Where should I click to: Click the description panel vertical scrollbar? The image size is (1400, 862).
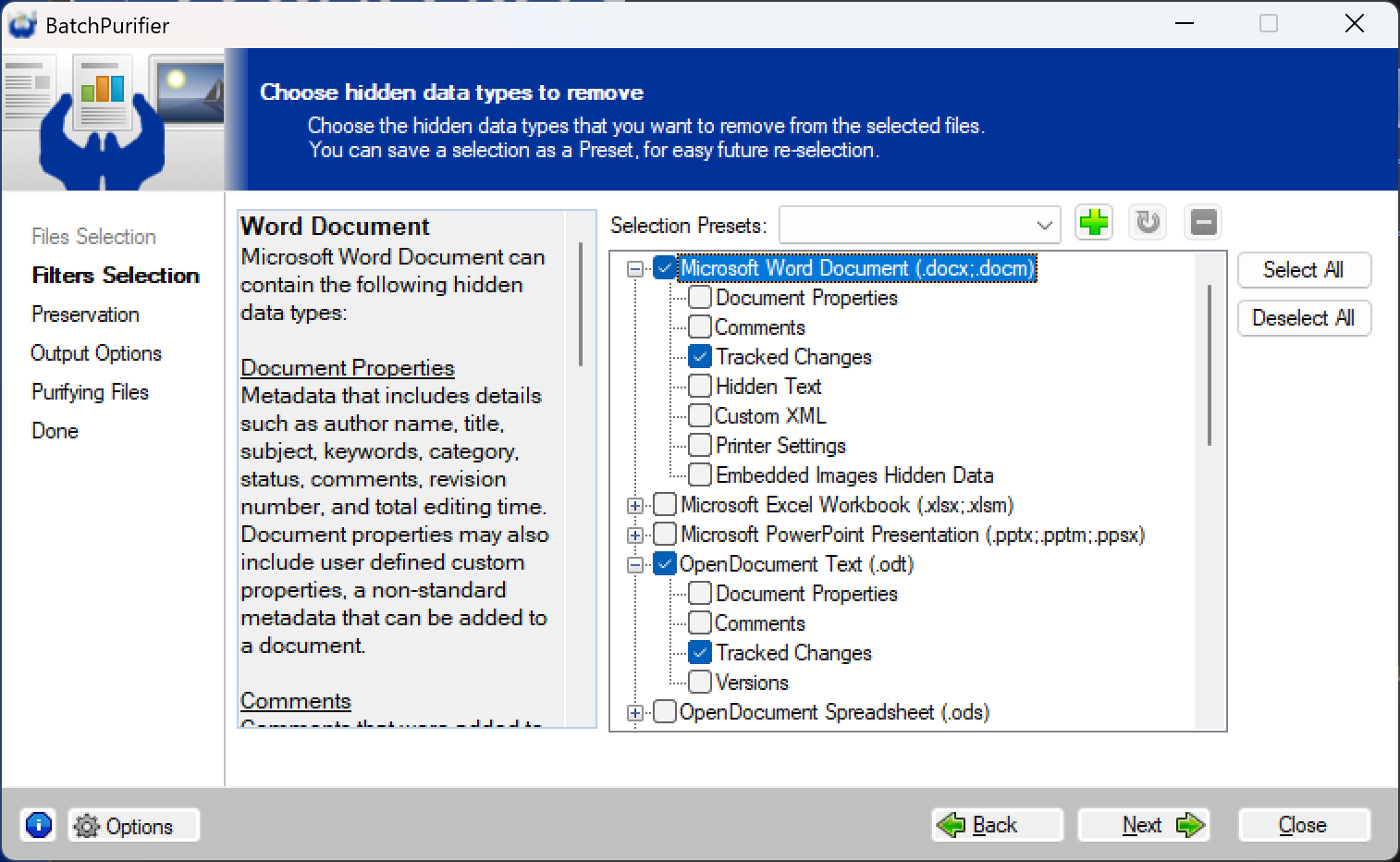[581, 303]
